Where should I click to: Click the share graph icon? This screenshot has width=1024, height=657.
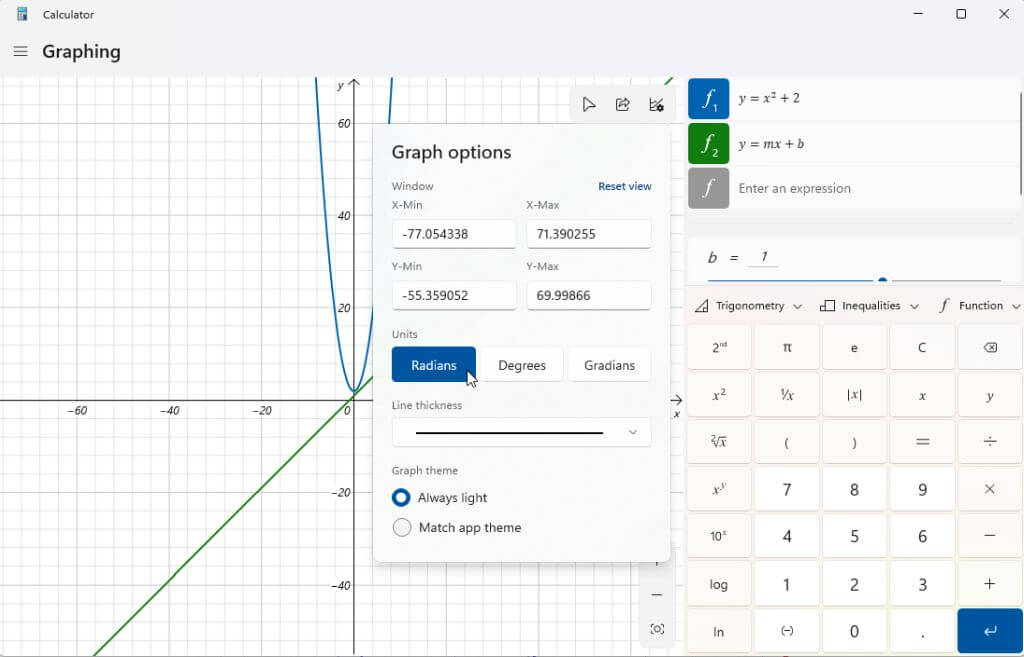pyautogui.click(x=622, y=104)
